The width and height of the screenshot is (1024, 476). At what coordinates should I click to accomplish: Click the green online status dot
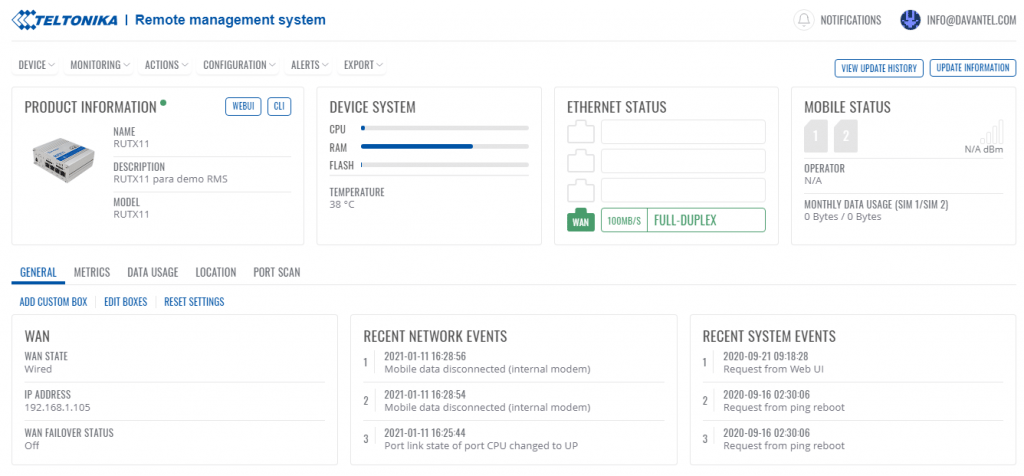pyautogui.click(x=163, y=102)
